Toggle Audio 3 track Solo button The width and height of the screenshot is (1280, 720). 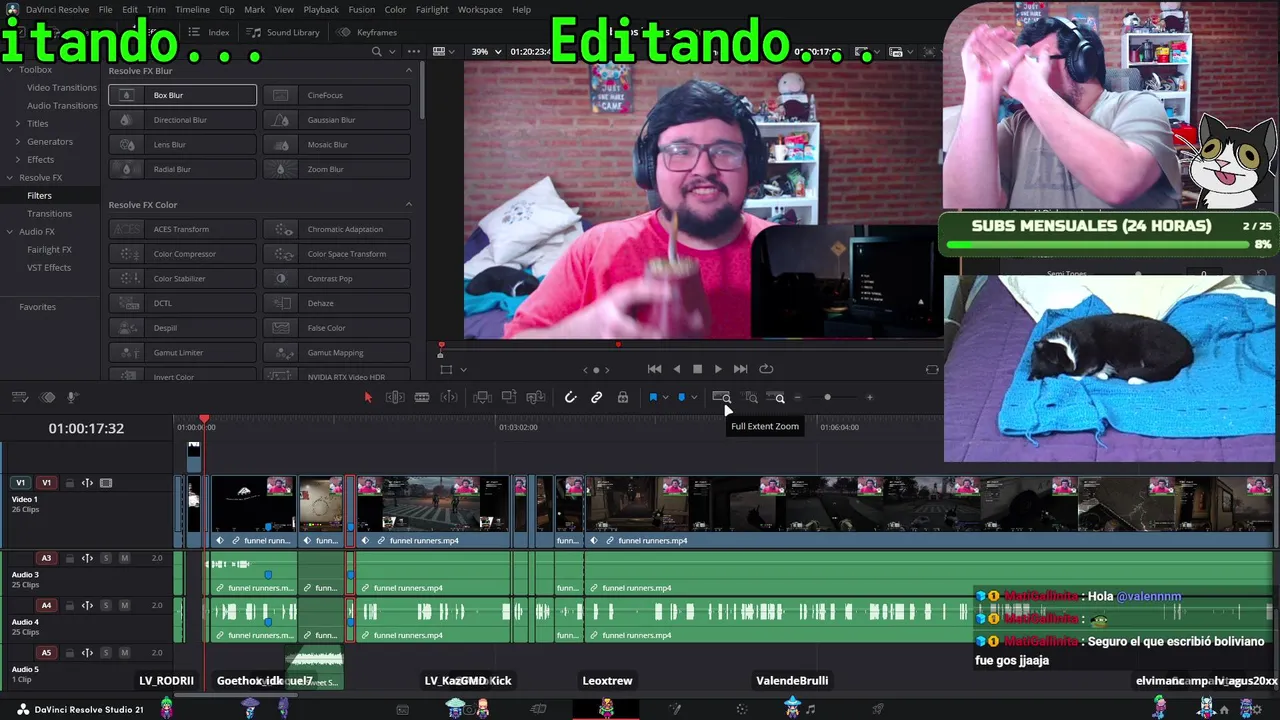[106, 558]
